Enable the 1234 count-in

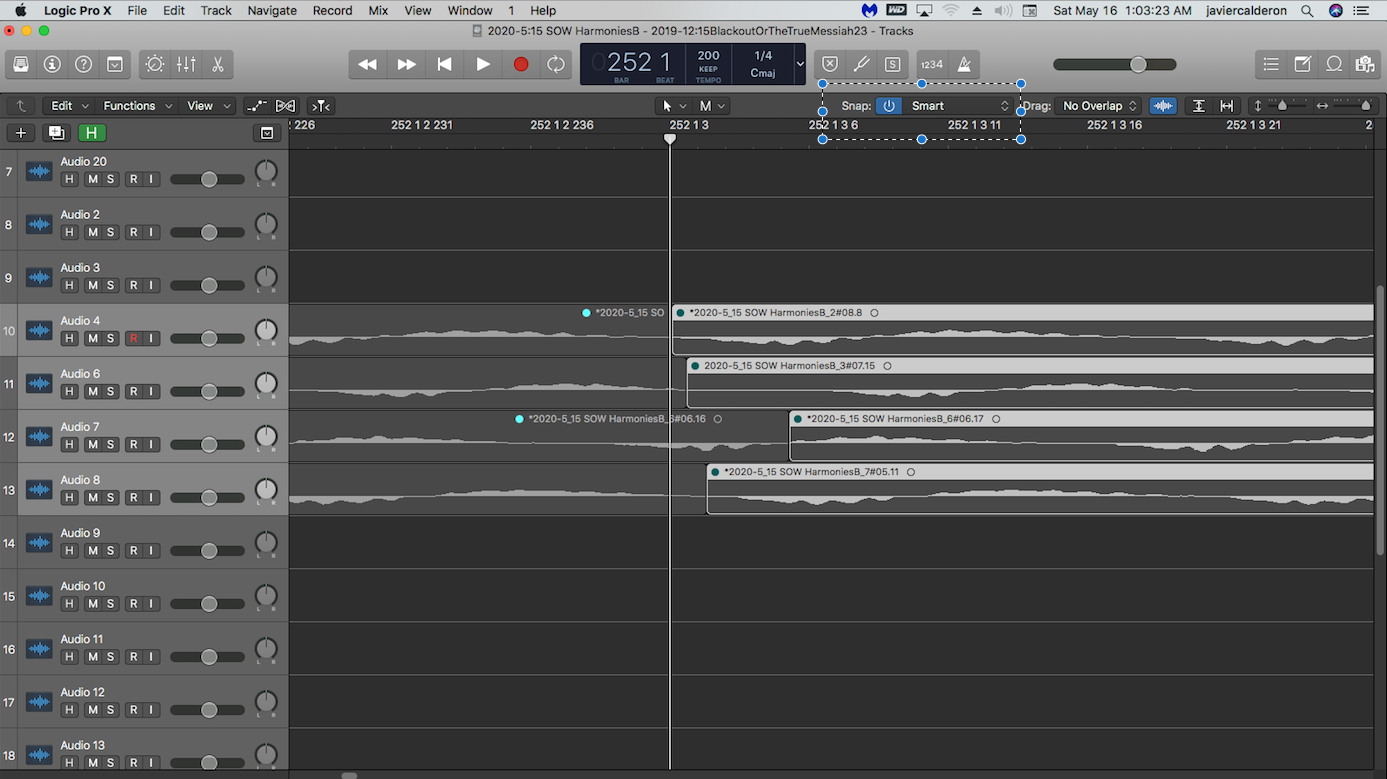coord(932,64)
